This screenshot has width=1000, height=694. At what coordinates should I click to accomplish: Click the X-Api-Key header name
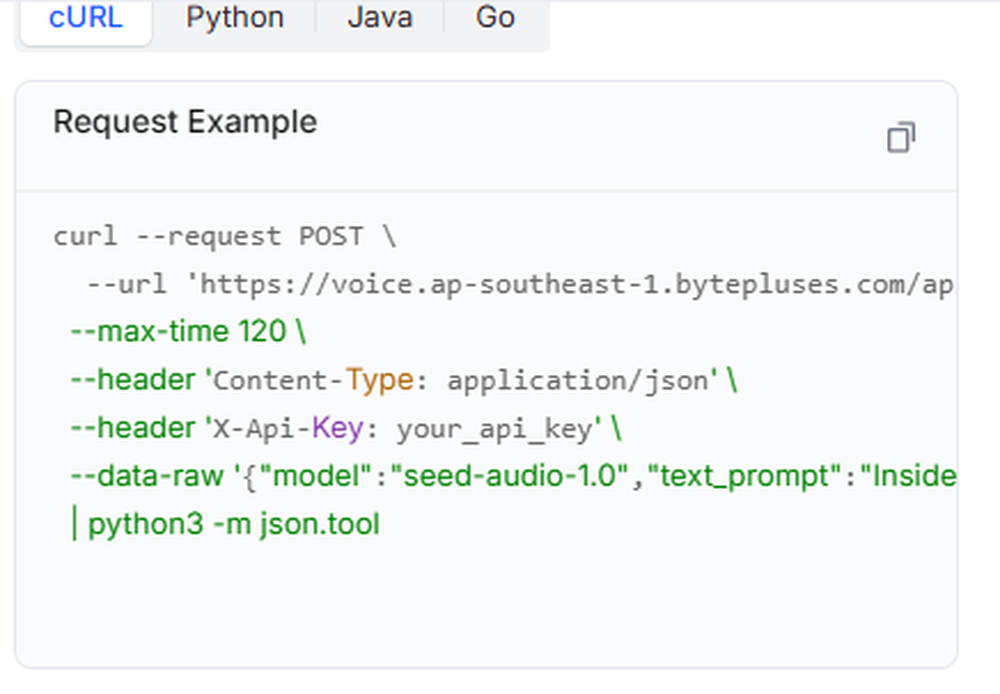pyautogui.click(x=288, y=428)
